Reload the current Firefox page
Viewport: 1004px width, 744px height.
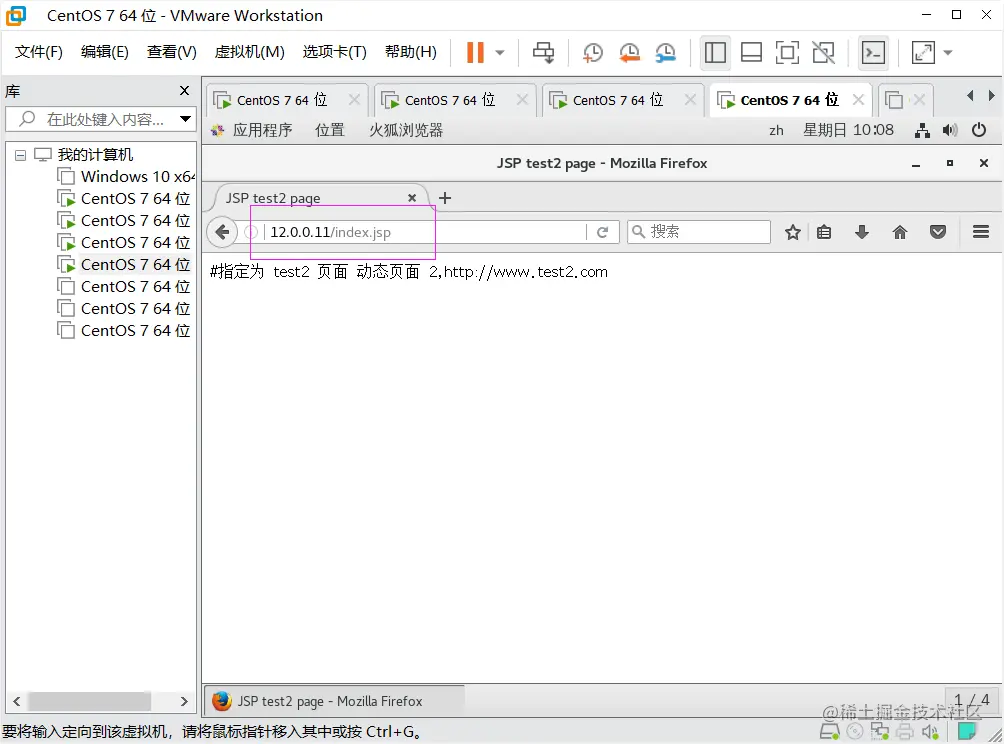click(602, 232)
